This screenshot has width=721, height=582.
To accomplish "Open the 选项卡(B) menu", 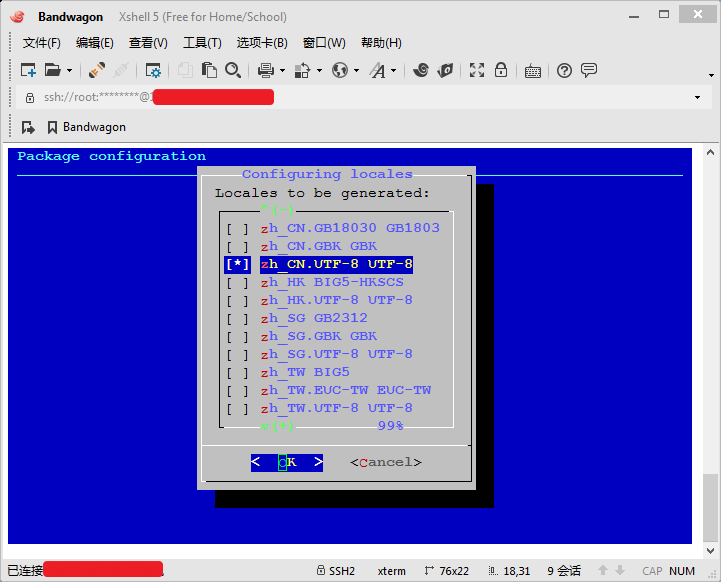I will (x=262, y=43).
